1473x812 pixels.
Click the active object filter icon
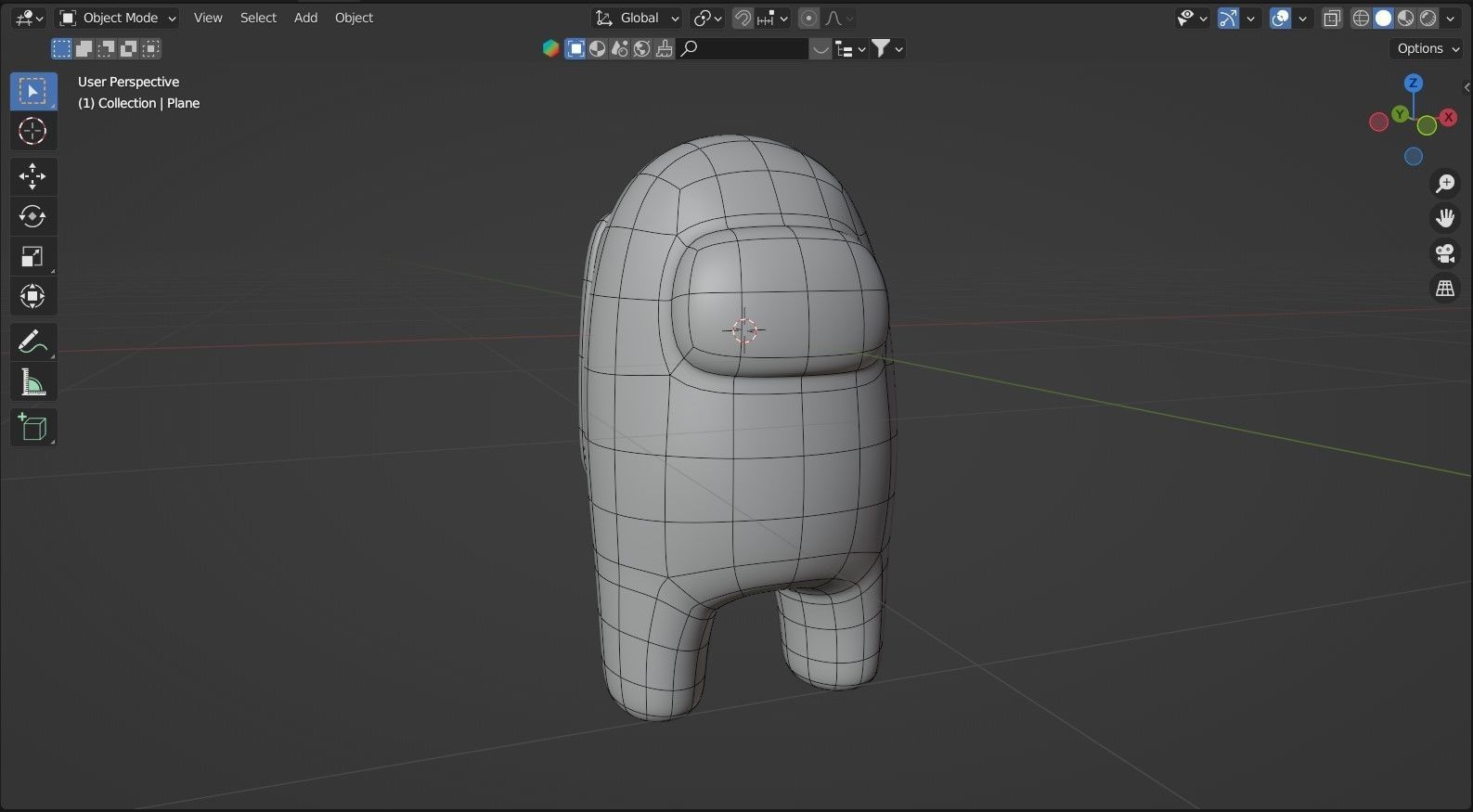575,48
